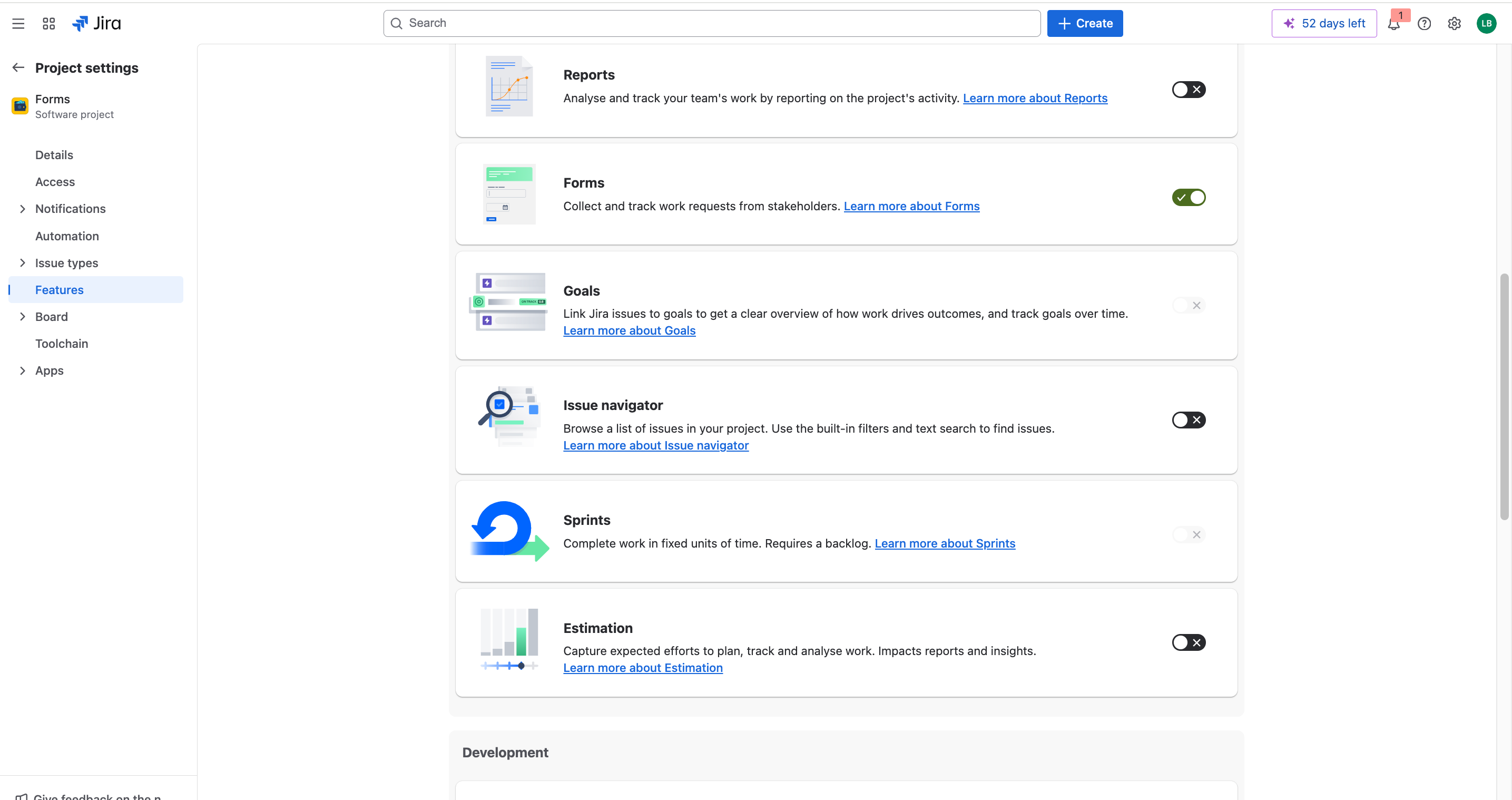
Task: Turn on the Estimation toggle
Action: [1189, 642]
